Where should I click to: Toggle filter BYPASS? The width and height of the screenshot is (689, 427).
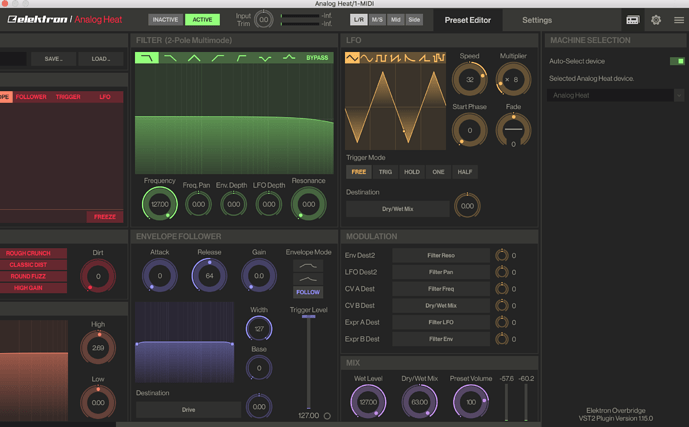317,58
